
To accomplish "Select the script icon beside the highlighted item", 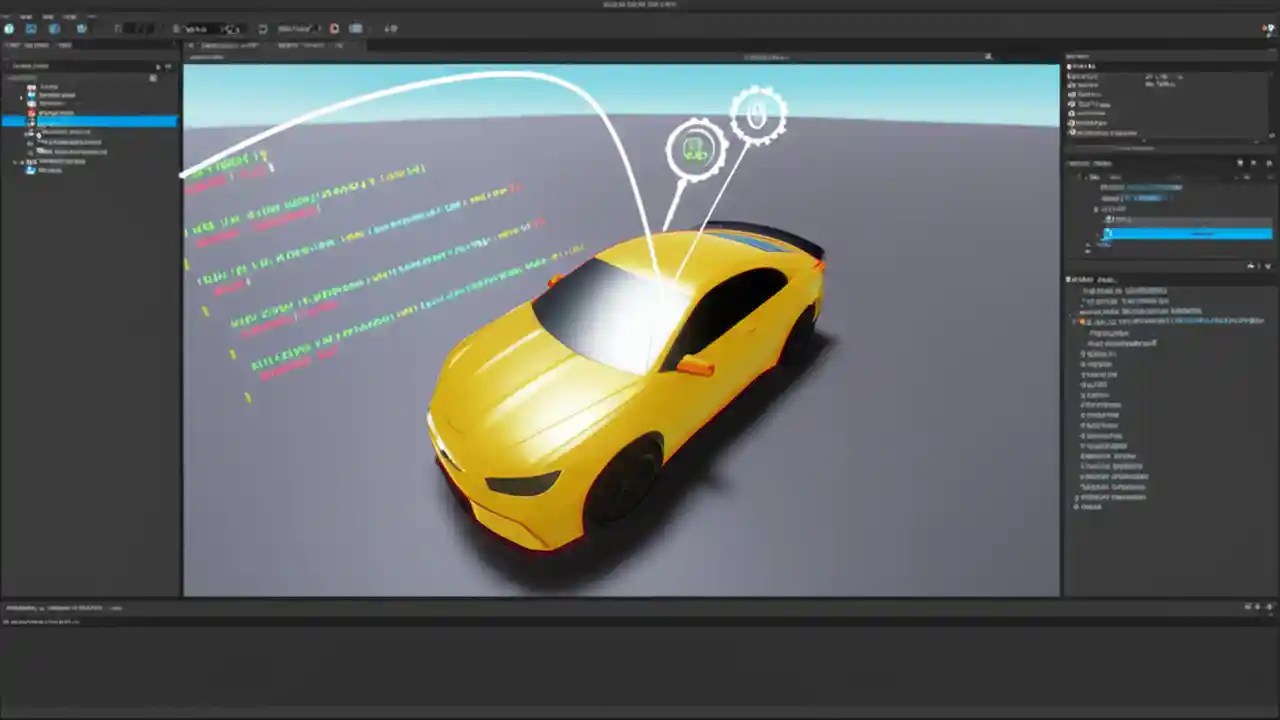I will click(32, 122).
